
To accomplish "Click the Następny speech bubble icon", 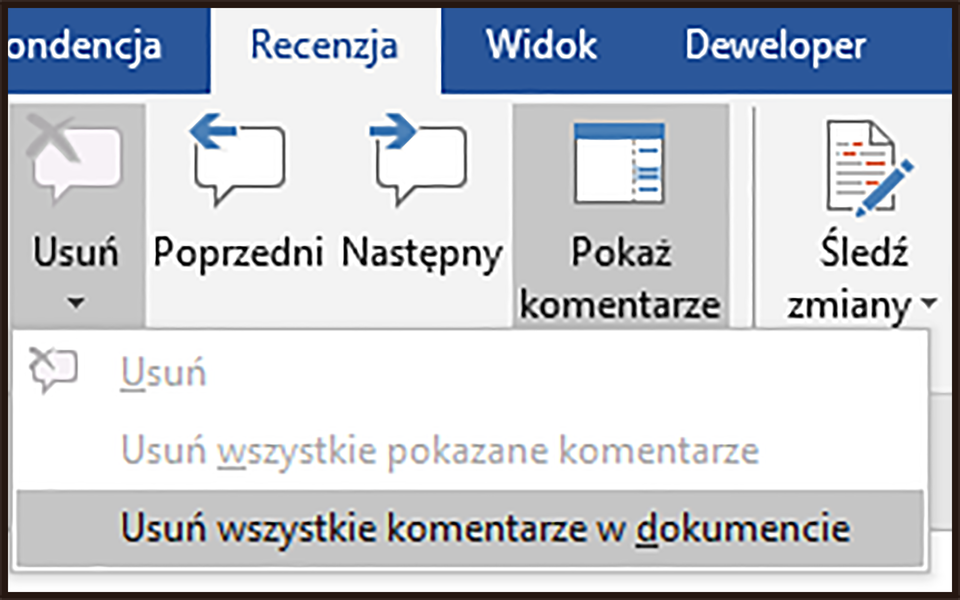I will tap(420, 160).
